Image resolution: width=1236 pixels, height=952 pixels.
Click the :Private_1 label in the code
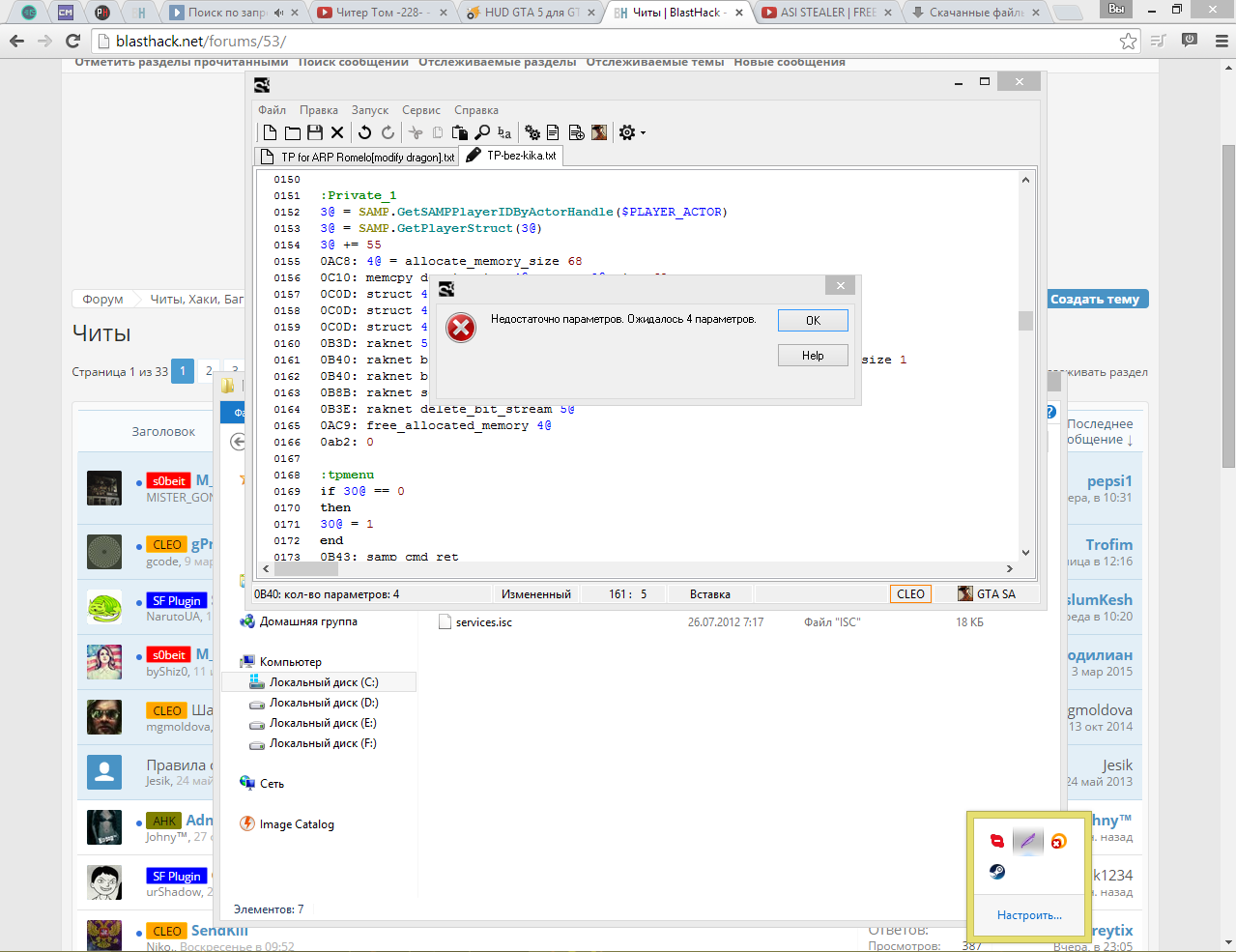click(x=359, y=195)
